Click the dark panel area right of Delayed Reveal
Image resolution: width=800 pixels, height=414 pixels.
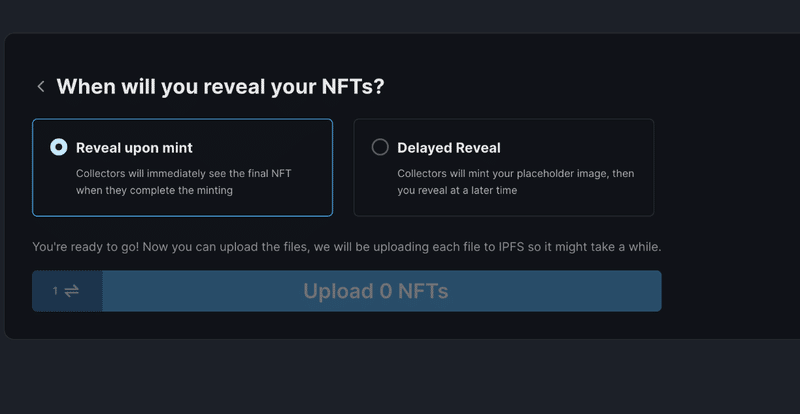coord(724,167)
